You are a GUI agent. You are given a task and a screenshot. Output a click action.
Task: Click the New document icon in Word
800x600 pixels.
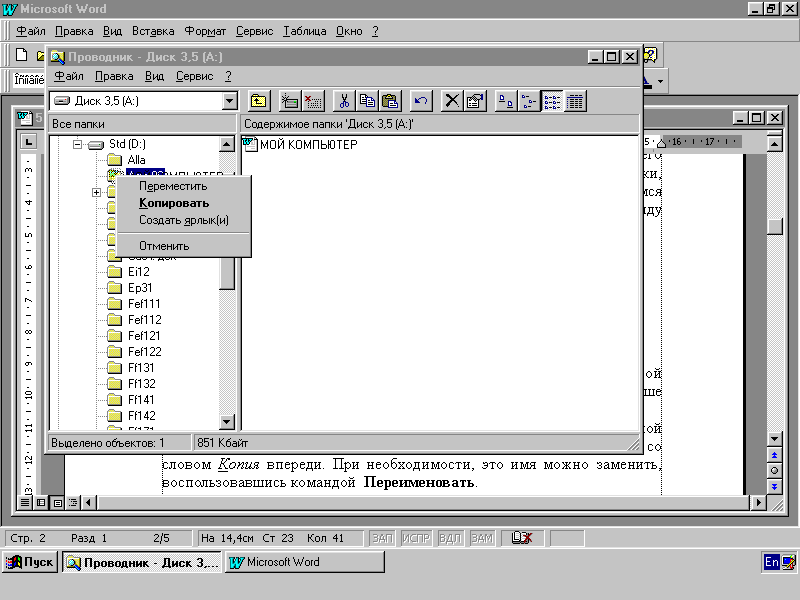(21, 55)
